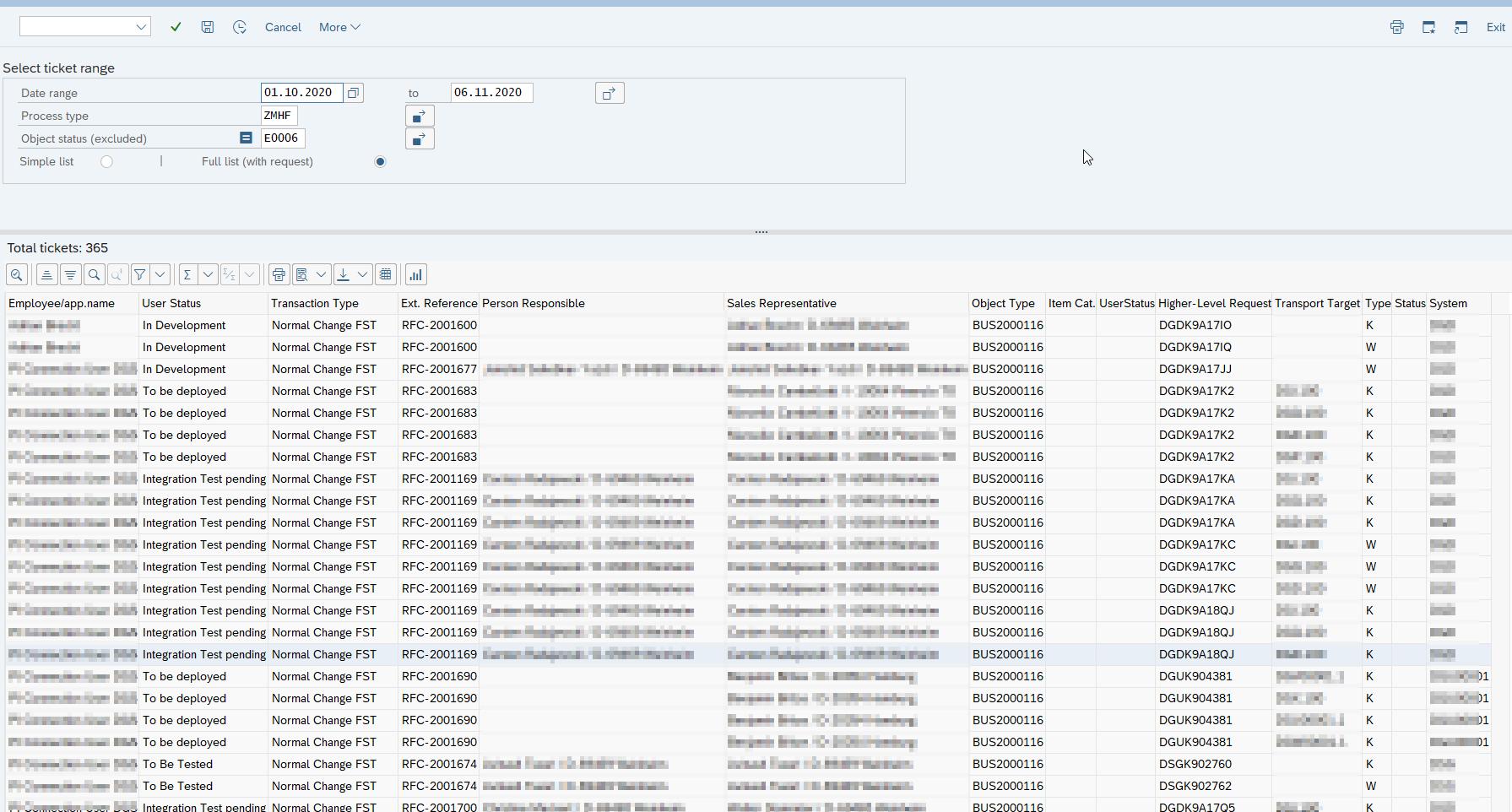Open the More menu
Viewport: 1512px width, 812px height.
(339, 27)
